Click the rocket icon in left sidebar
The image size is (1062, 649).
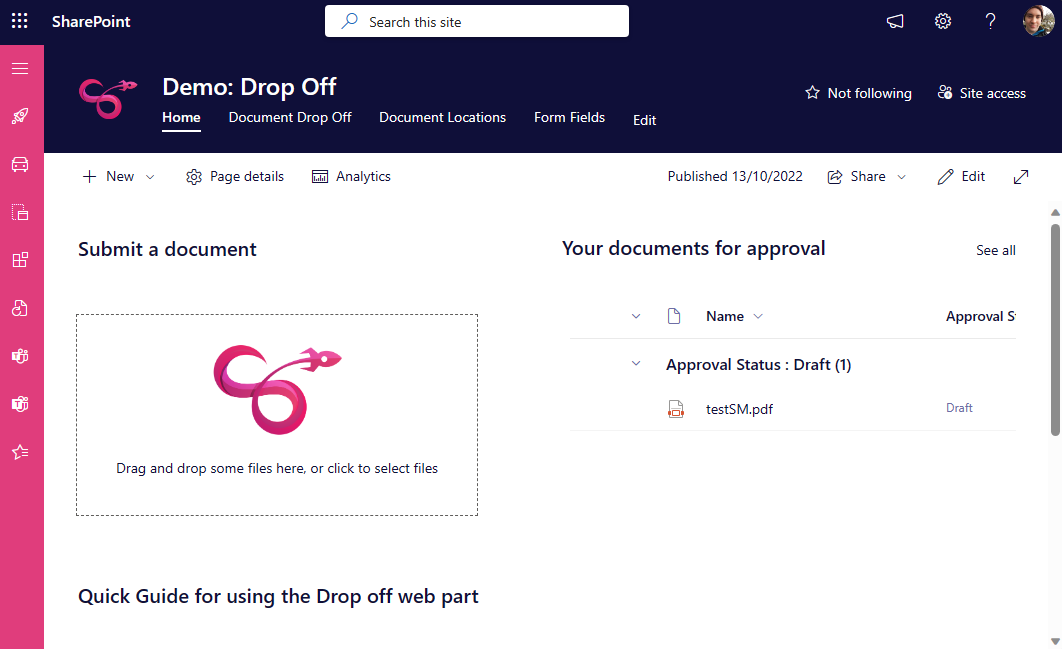(x=20, y=116)
